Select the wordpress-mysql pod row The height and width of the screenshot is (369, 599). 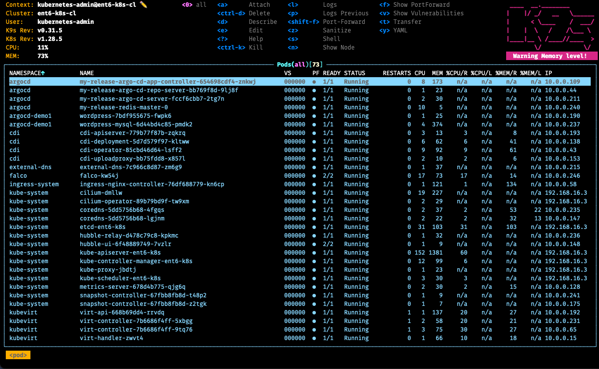(x=300, y=125)
